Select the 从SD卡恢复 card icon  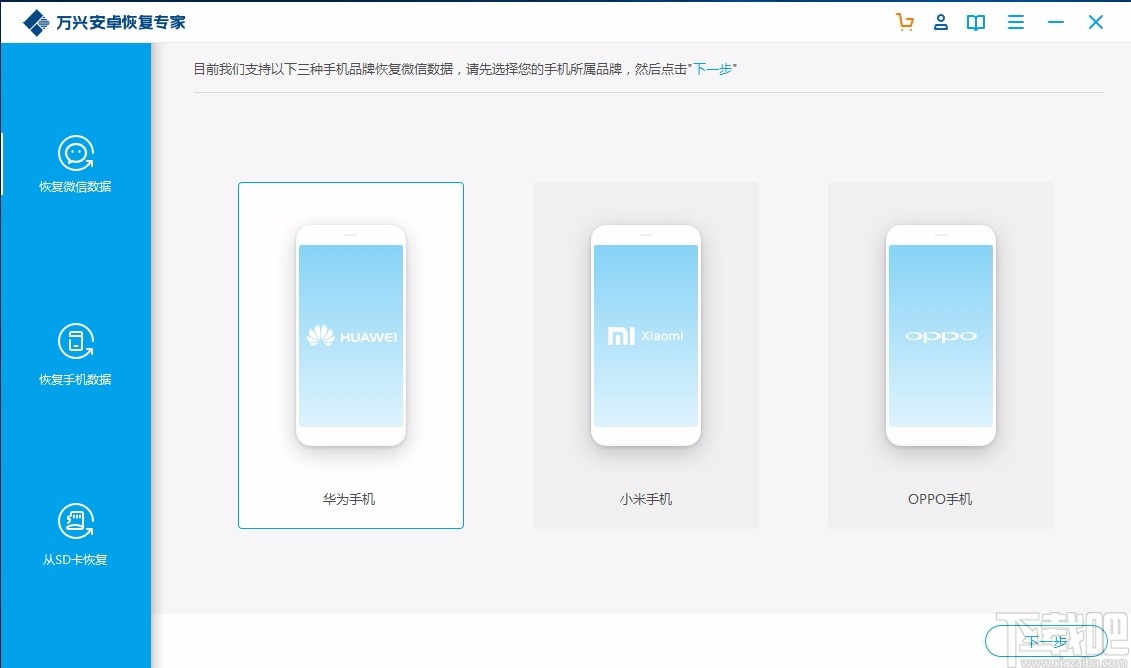[x=76, y=521]
